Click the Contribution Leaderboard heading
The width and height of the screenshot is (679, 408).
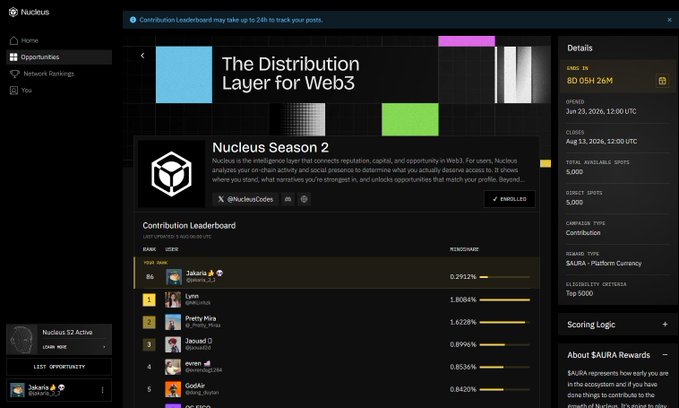189,226
